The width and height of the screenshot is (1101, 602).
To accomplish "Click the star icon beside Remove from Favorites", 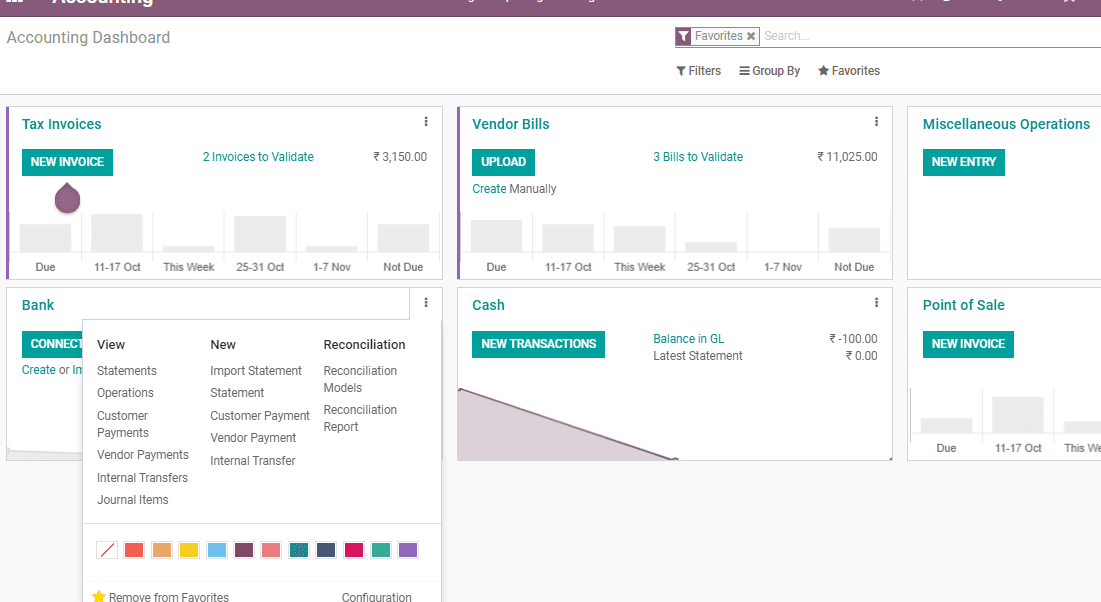I will (99, 596).
